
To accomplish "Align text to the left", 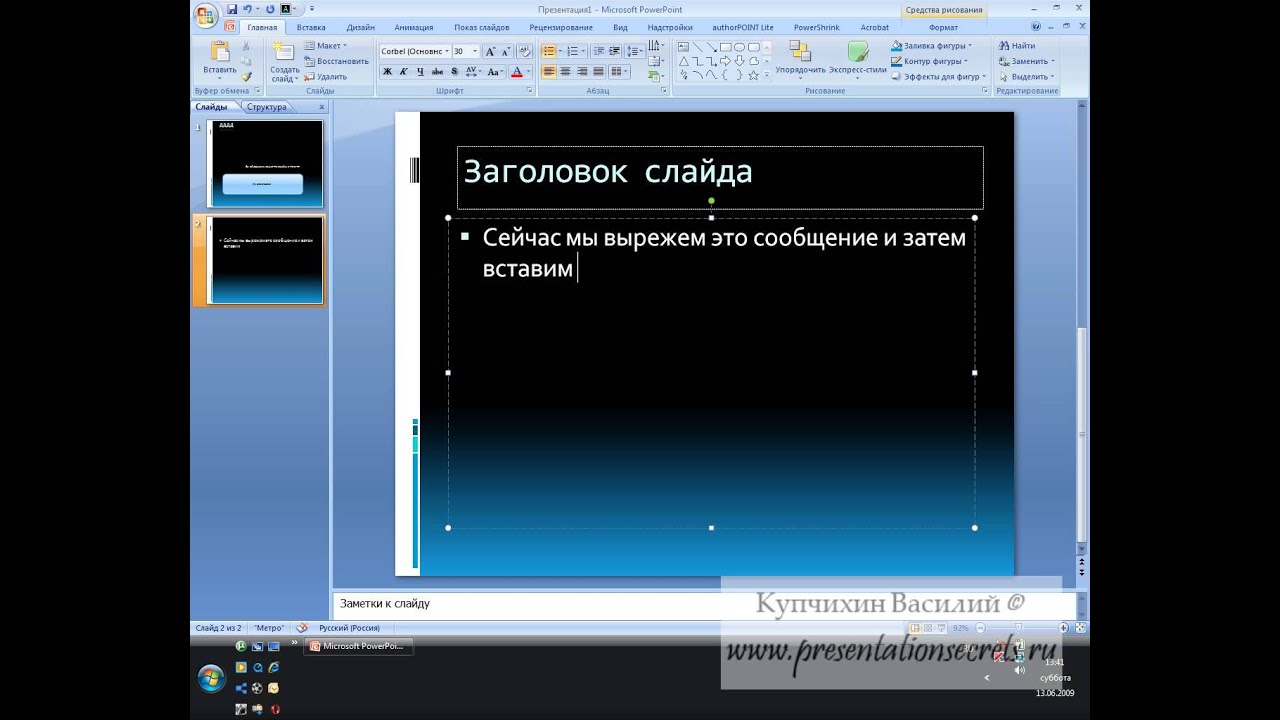I will pos(549,72).
